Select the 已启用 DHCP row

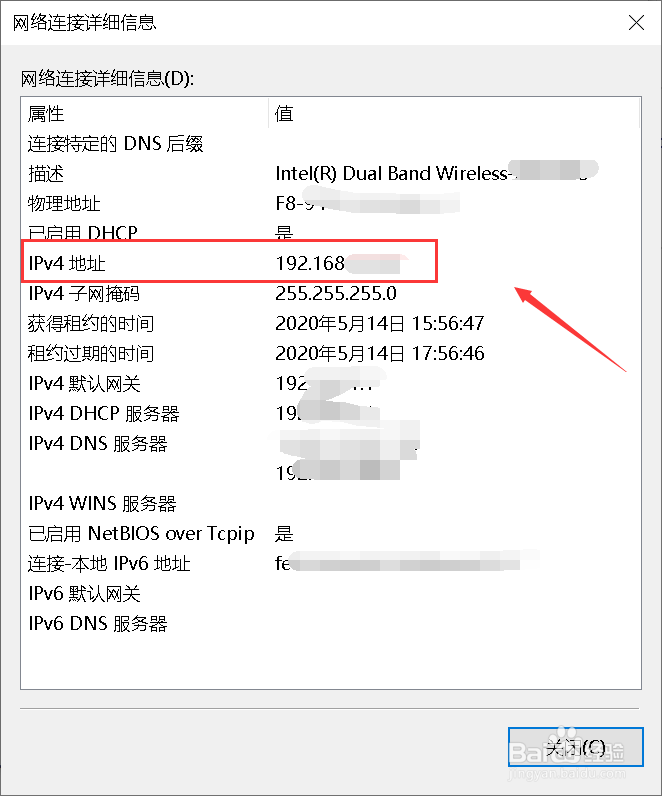(x=330, y=234)
